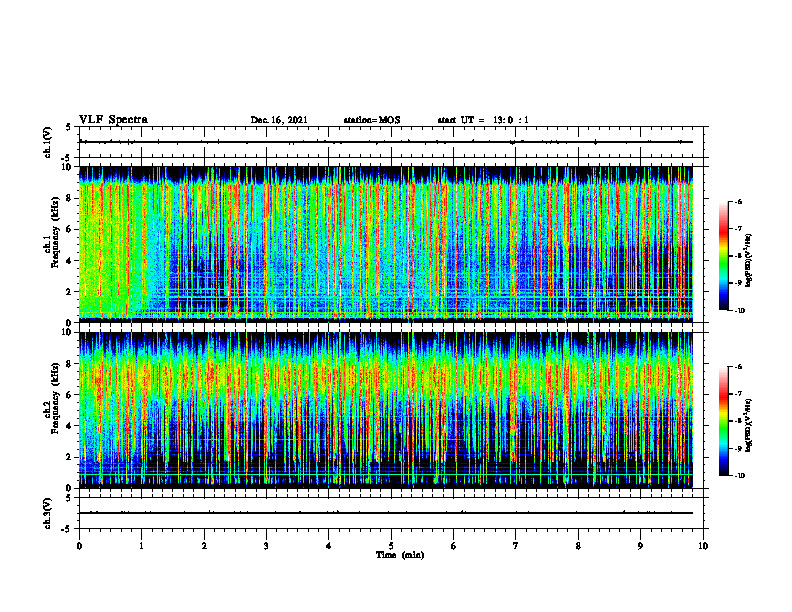Click Time axis tick label "1"

click(x=141, y=546)
